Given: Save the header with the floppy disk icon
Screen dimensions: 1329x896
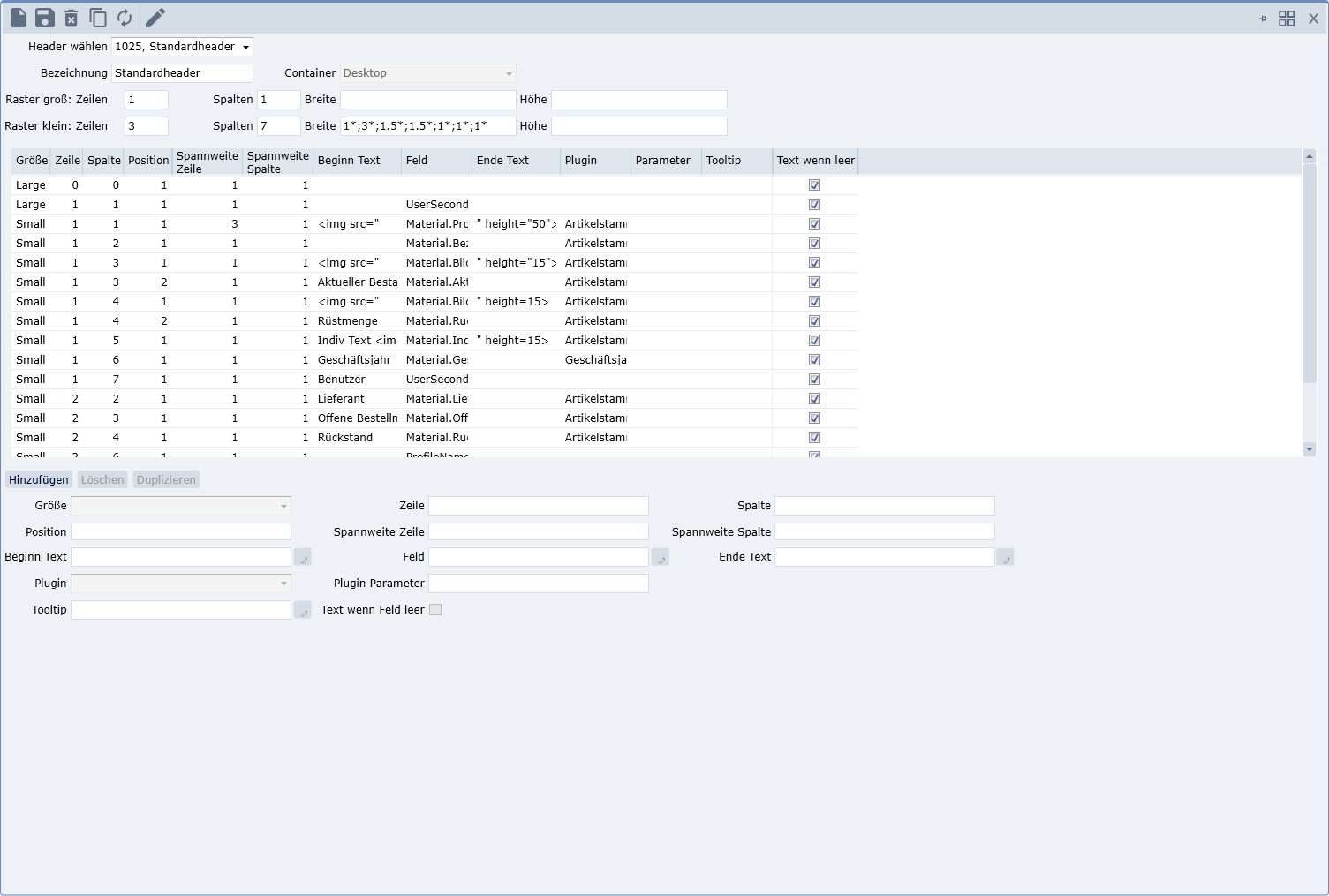Looking at the screenshot, I should 45,18.
